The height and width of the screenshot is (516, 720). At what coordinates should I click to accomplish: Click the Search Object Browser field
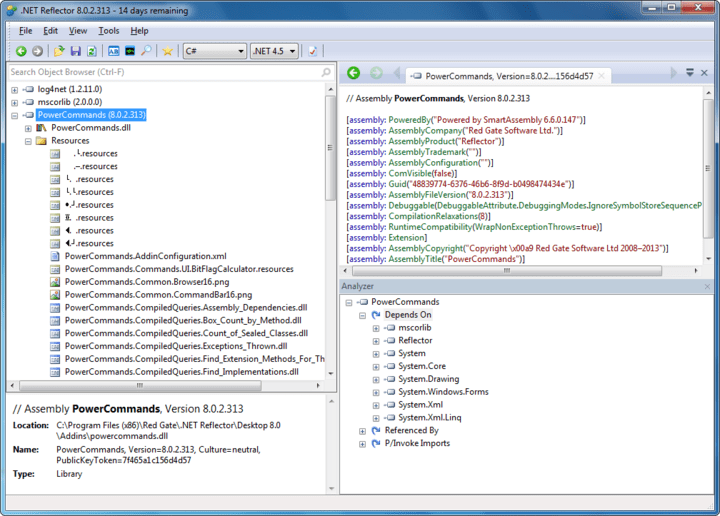pos(160,72)
